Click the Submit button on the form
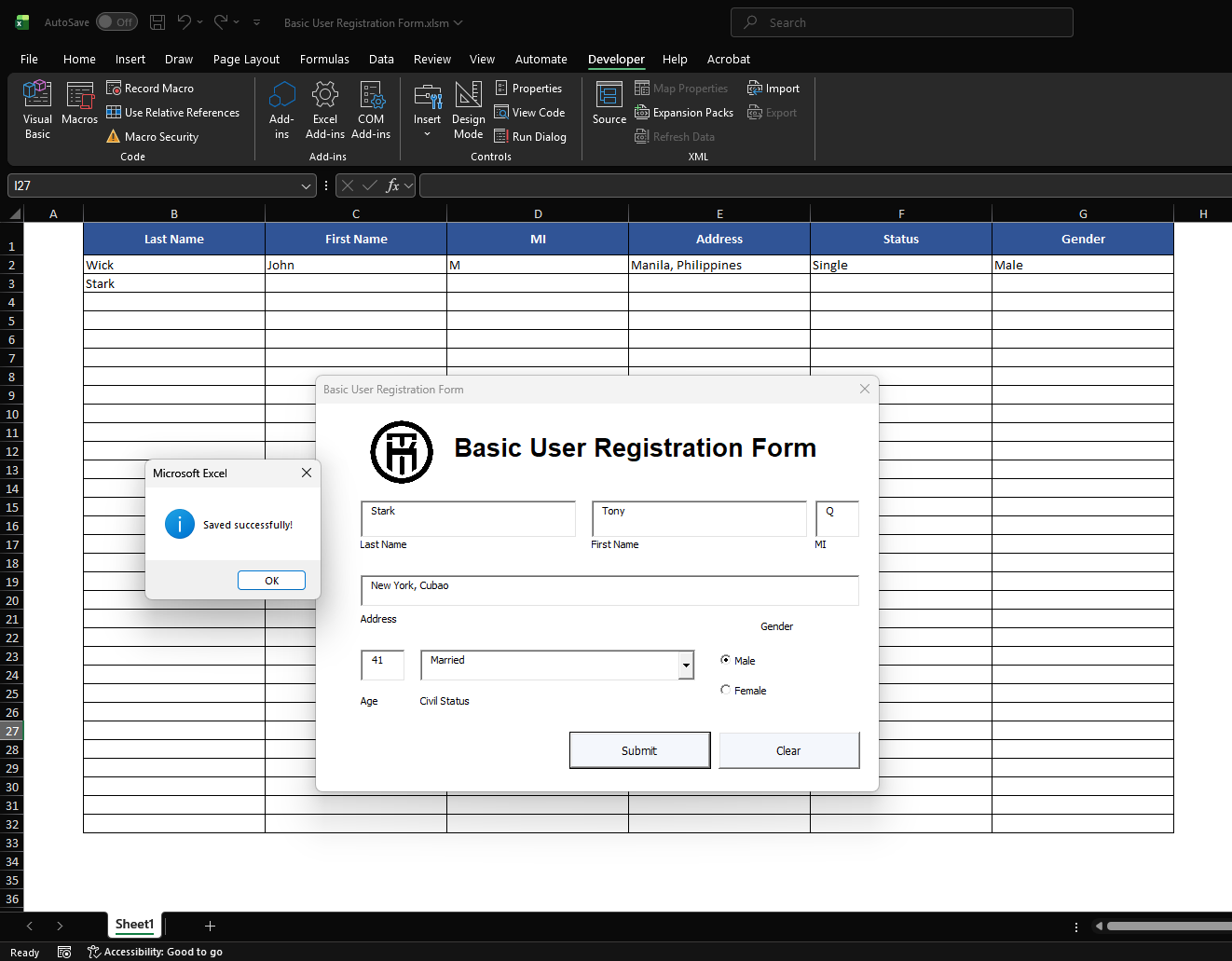This screenshot has height=961, width=1232. coord(639,750)
